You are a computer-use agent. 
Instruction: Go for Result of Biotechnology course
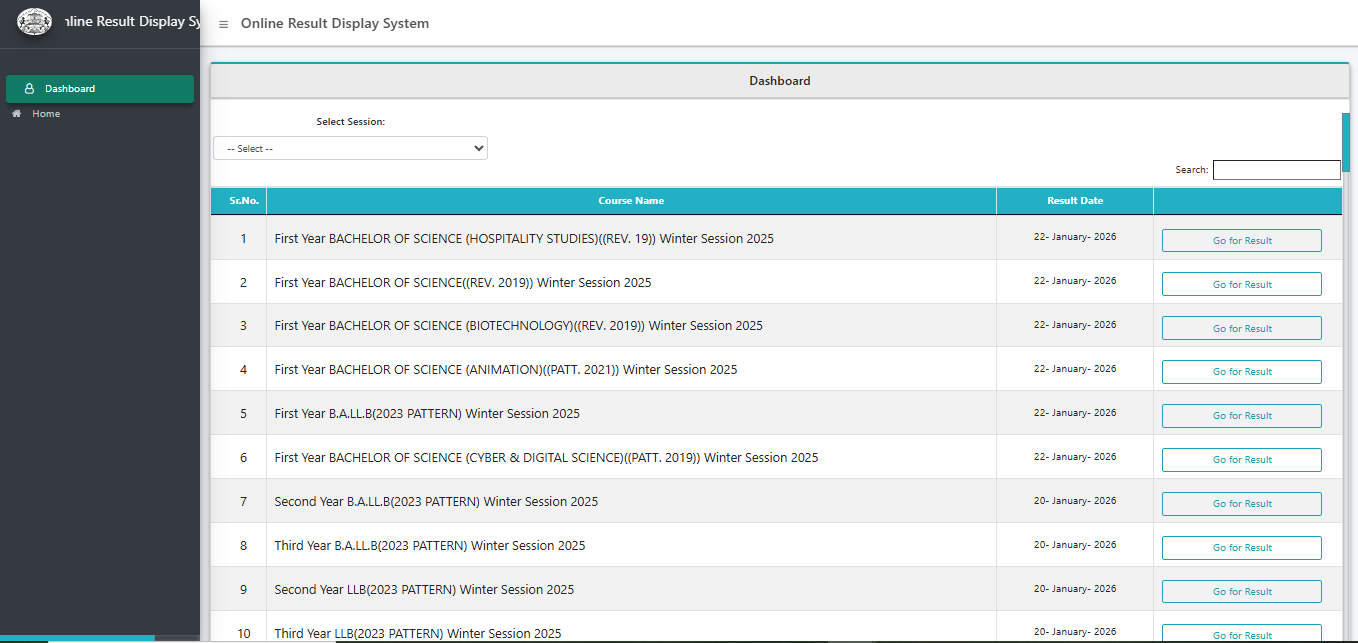point(1241,328)
